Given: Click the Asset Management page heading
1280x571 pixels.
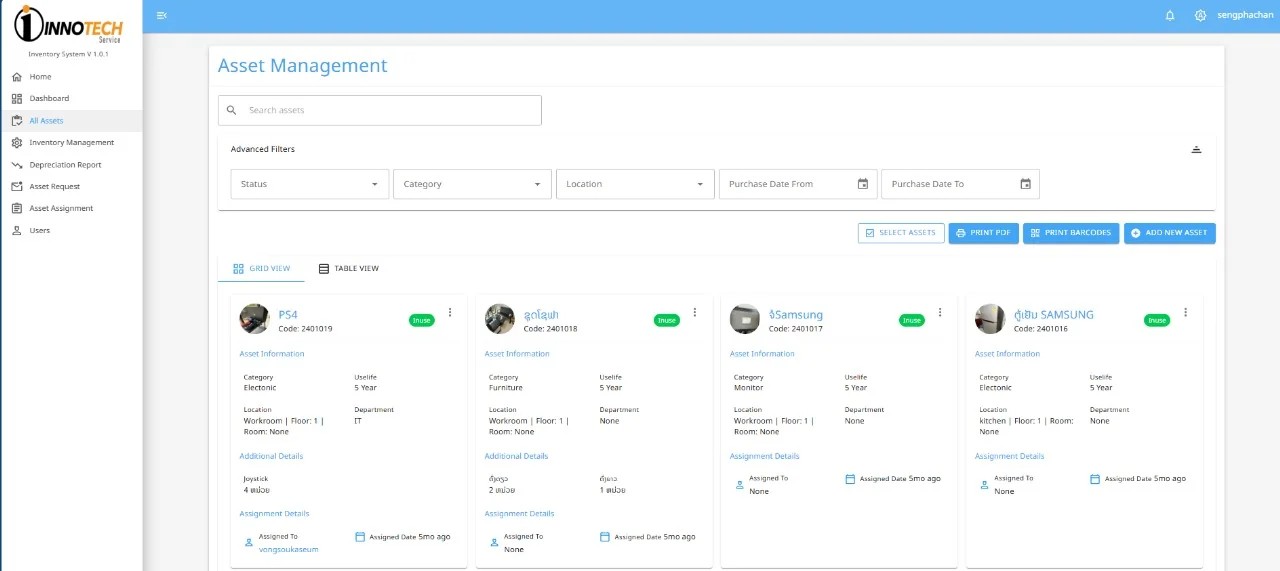Looking at the screenshot, I should (x=303, y=66).
